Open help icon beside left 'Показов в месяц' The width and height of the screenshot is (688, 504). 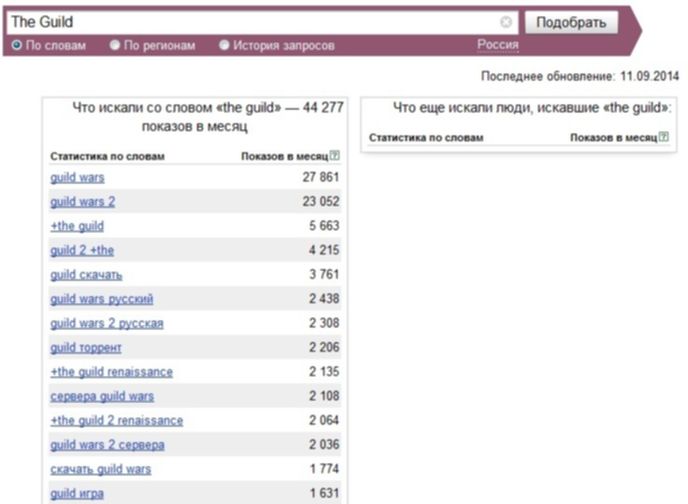335,155
